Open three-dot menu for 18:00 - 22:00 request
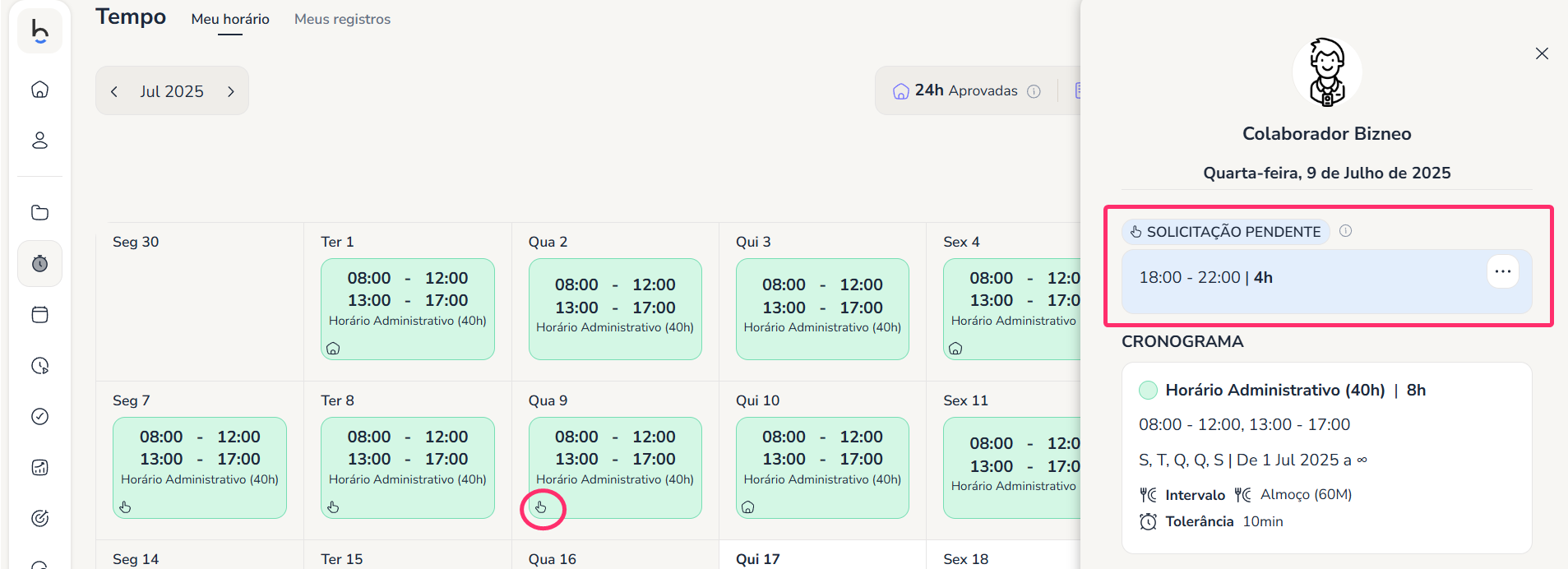 click(x=1502, y=271)
